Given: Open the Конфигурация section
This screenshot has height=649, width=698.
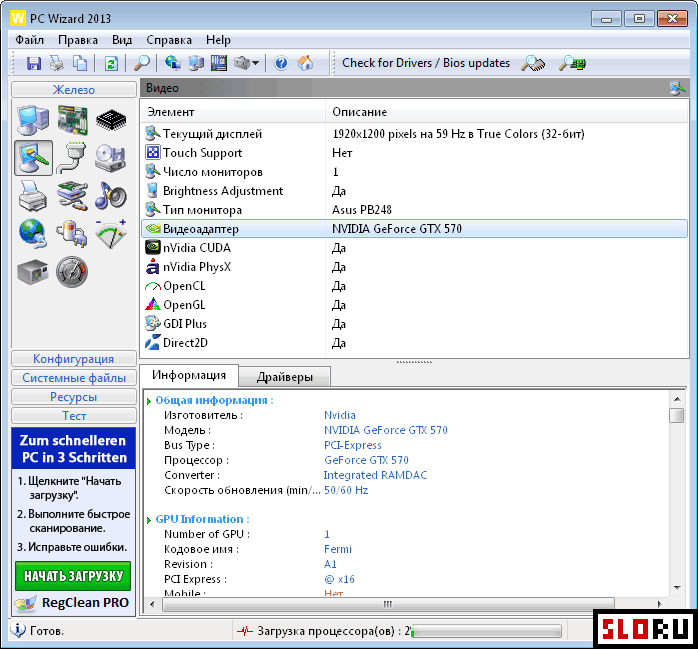Looking at the screenshot, I should pyautogui.click(x=74, y=359).
